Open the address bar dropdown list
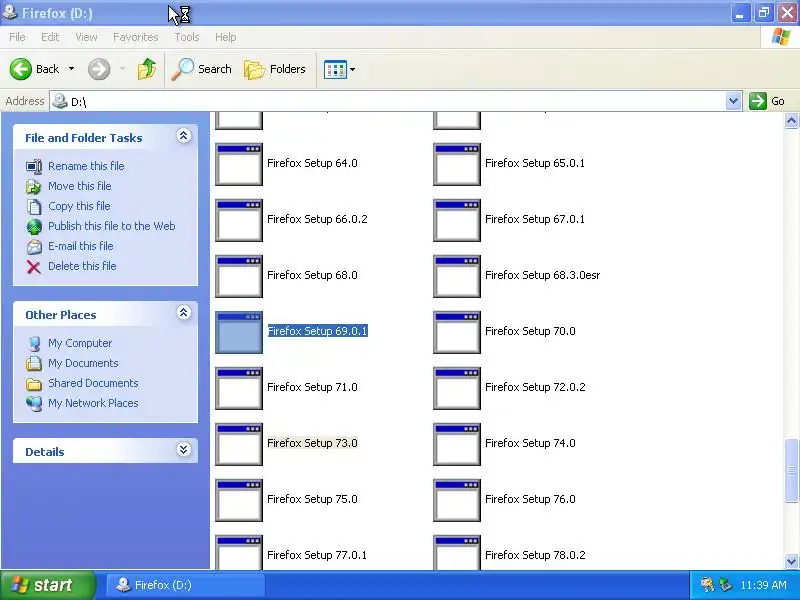Screen dimensions: 800x600 [733, 101]
